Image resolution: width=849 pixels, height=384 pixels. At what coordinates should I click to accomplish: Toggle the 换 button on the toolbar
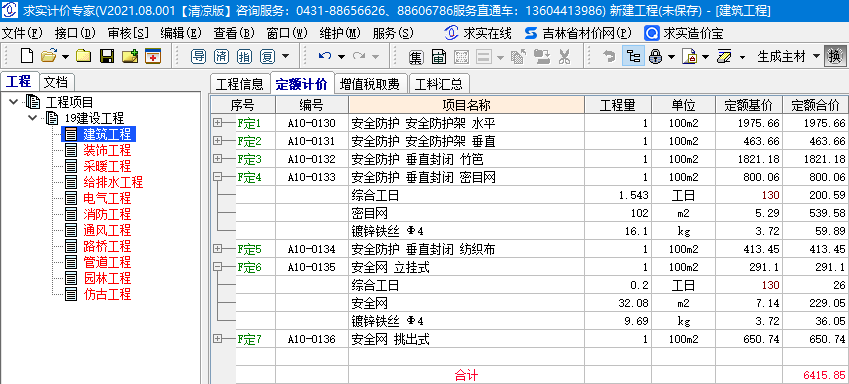[835, 56]
